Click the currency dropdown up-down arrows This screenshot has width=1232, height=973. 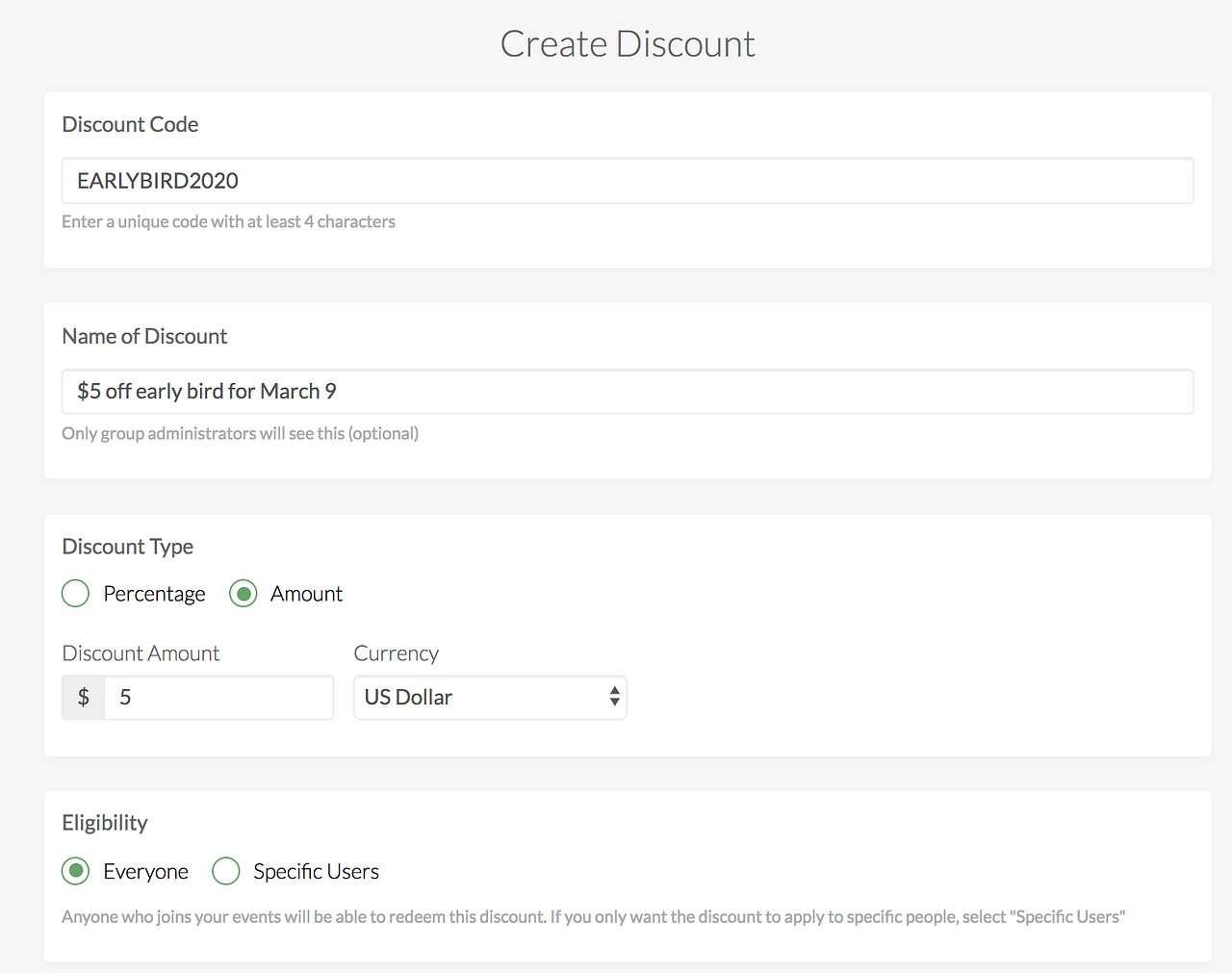point(614,698)
